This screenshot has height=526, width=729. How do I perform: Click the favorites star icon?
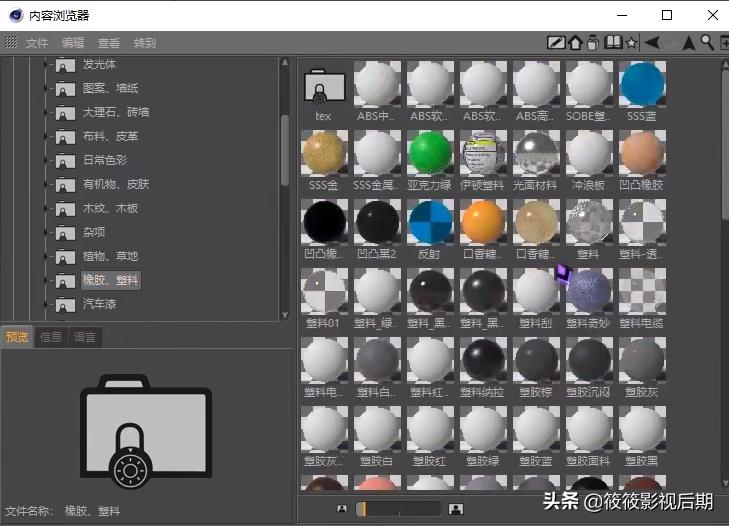pyautogui.click(x=631, y=43)
